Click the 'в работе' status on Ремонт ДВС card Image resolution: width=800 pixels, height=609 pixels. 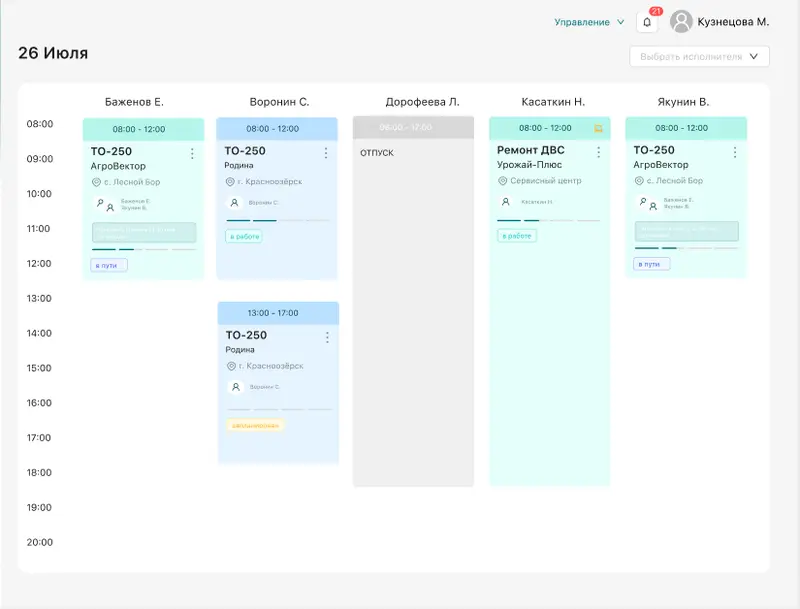pos(517,236)
